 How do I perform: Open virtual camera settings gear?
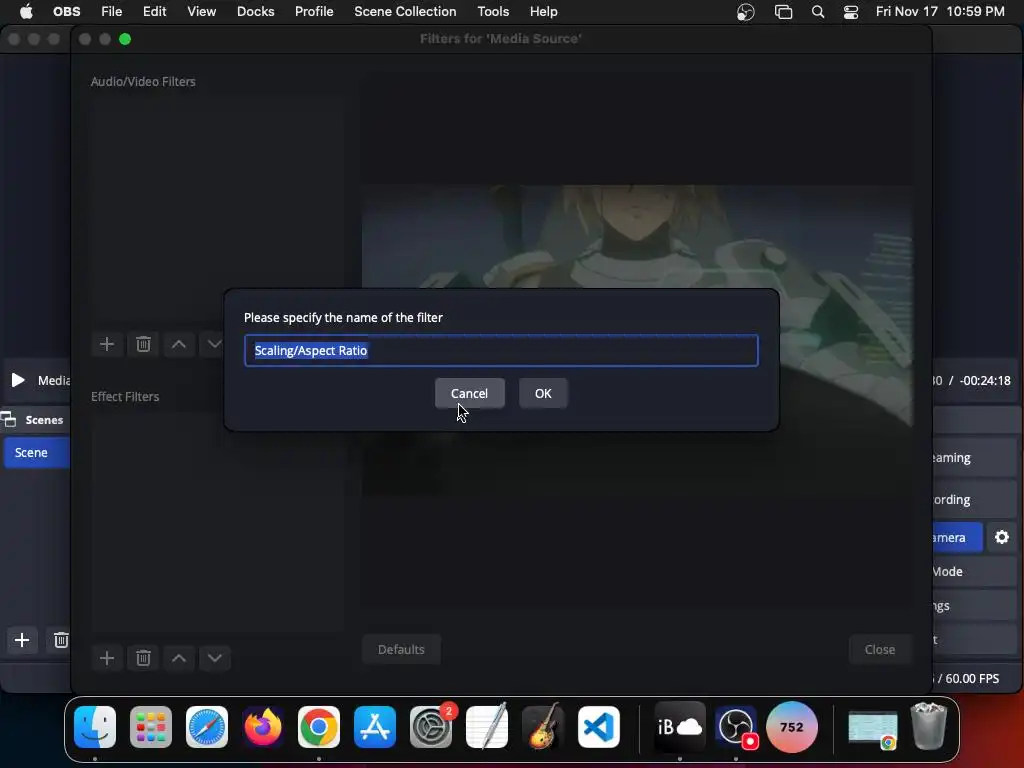tap(1002, 537)
